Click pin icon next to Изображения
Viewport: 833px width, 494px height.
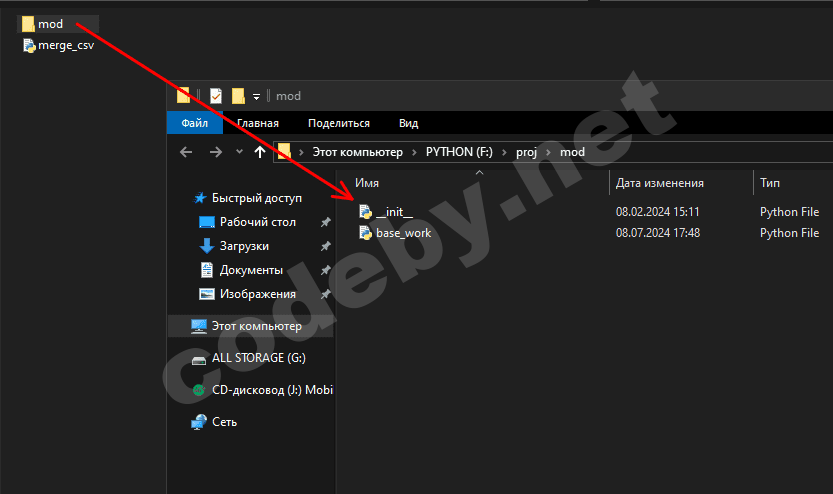[326, 294]
